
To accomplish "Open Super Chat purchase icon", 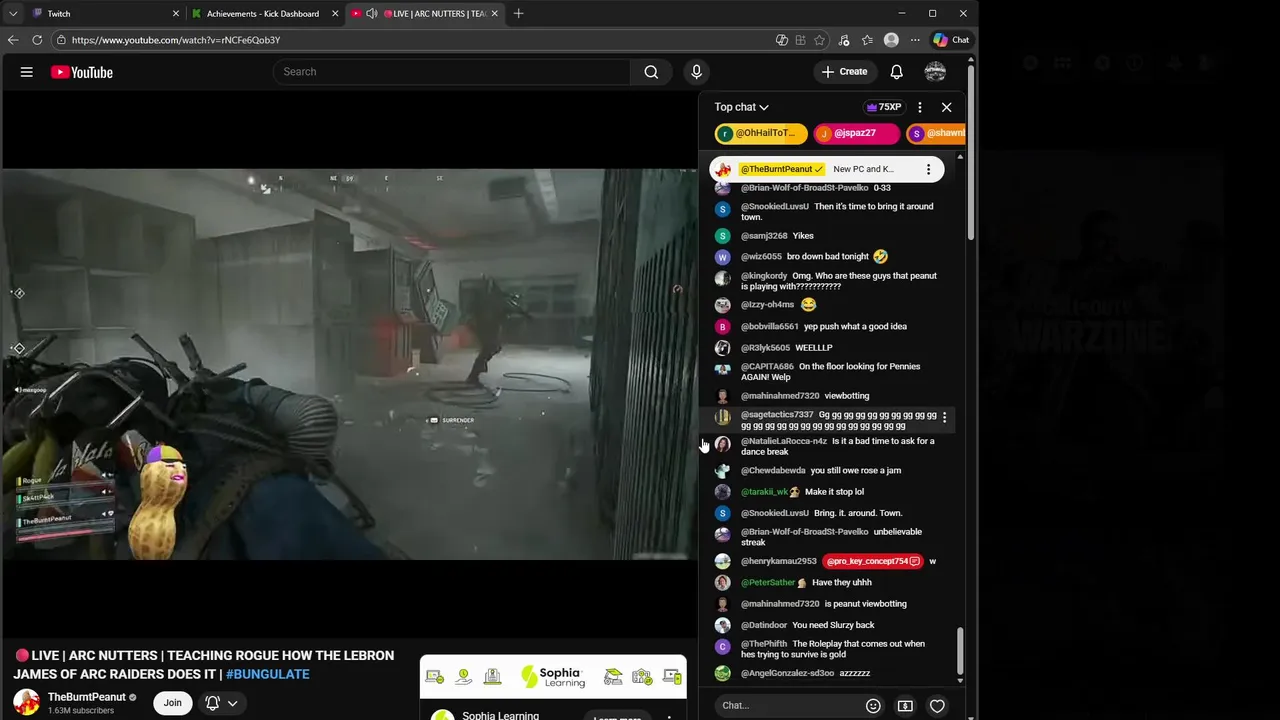I will (x=905, y=706).
